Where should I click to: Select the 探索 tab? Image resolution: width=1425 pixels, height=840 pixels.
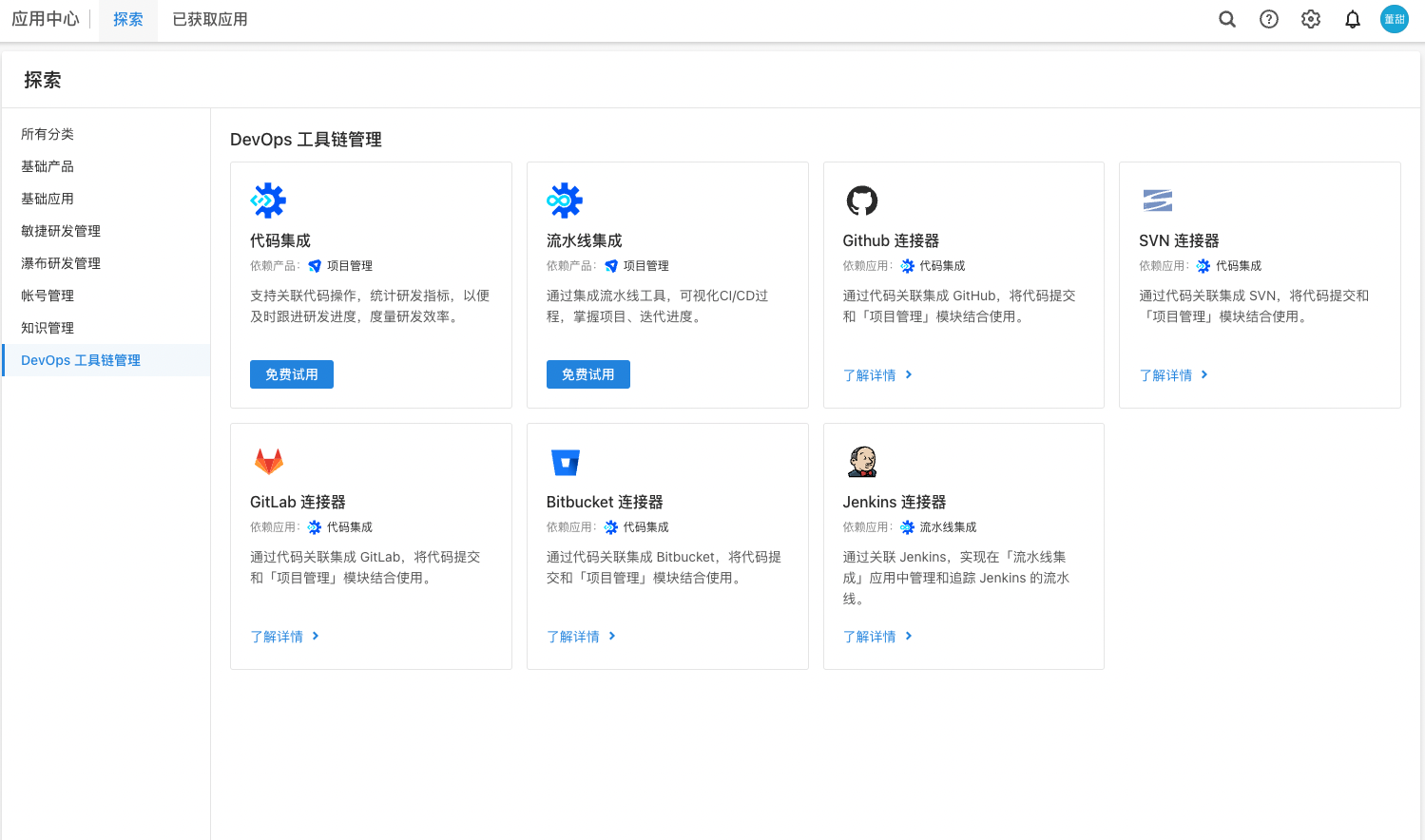point(127,19)
